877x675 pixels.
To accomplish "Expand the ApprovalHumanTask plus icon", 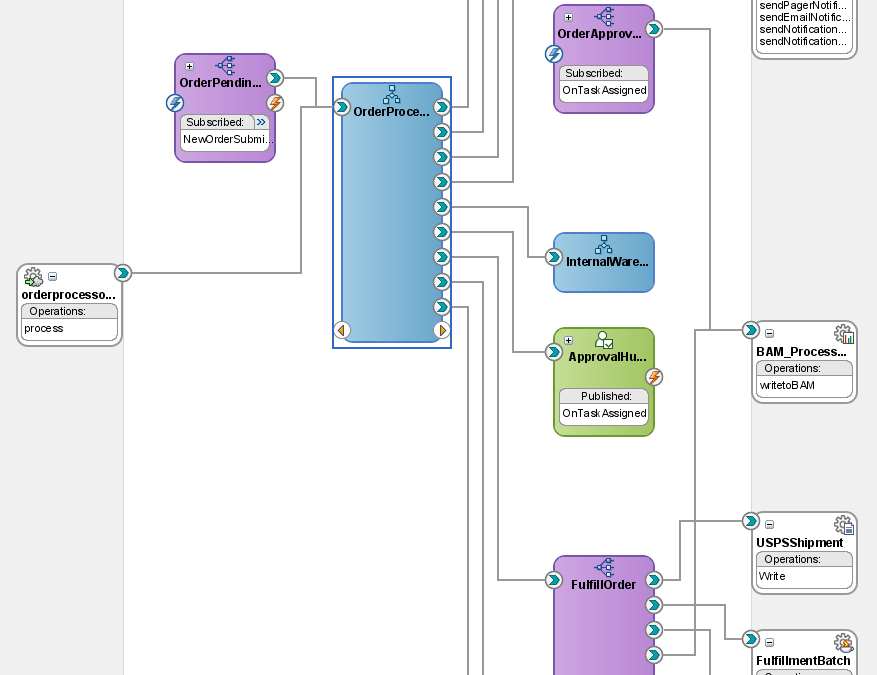I will [569, 340].
